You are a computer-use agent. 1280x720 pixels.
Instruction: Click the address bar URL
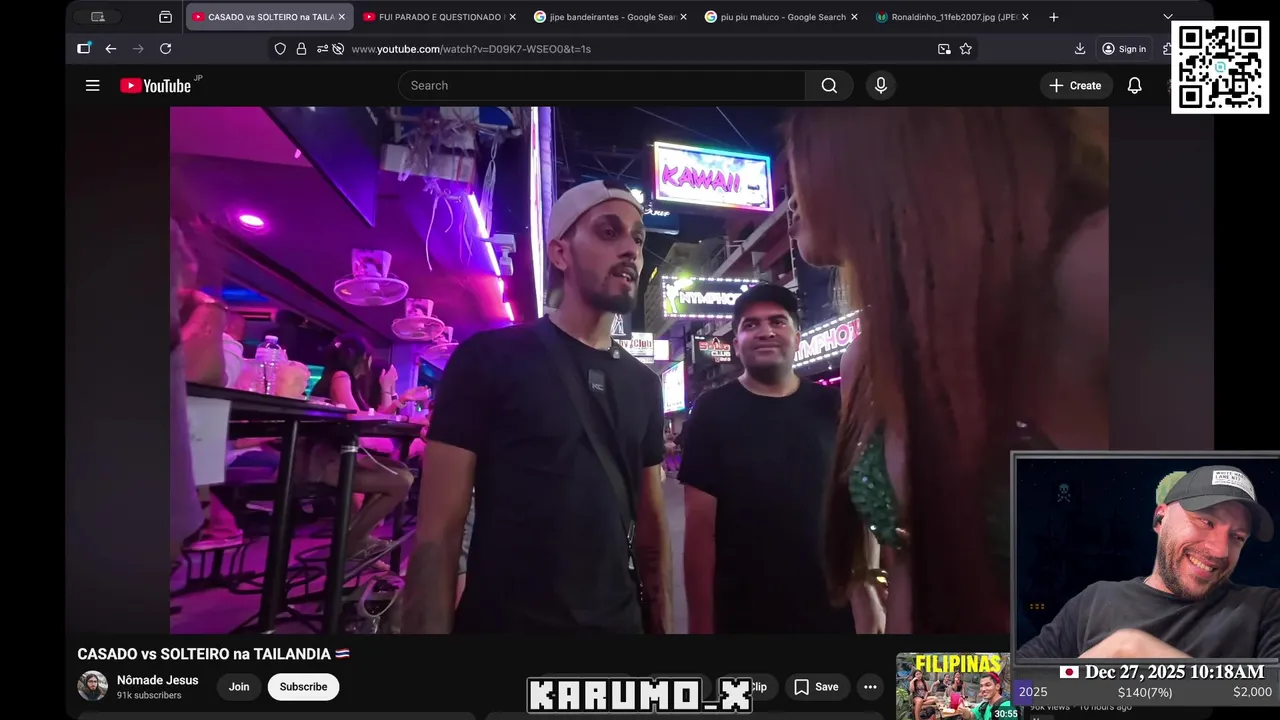pos(471,49)
